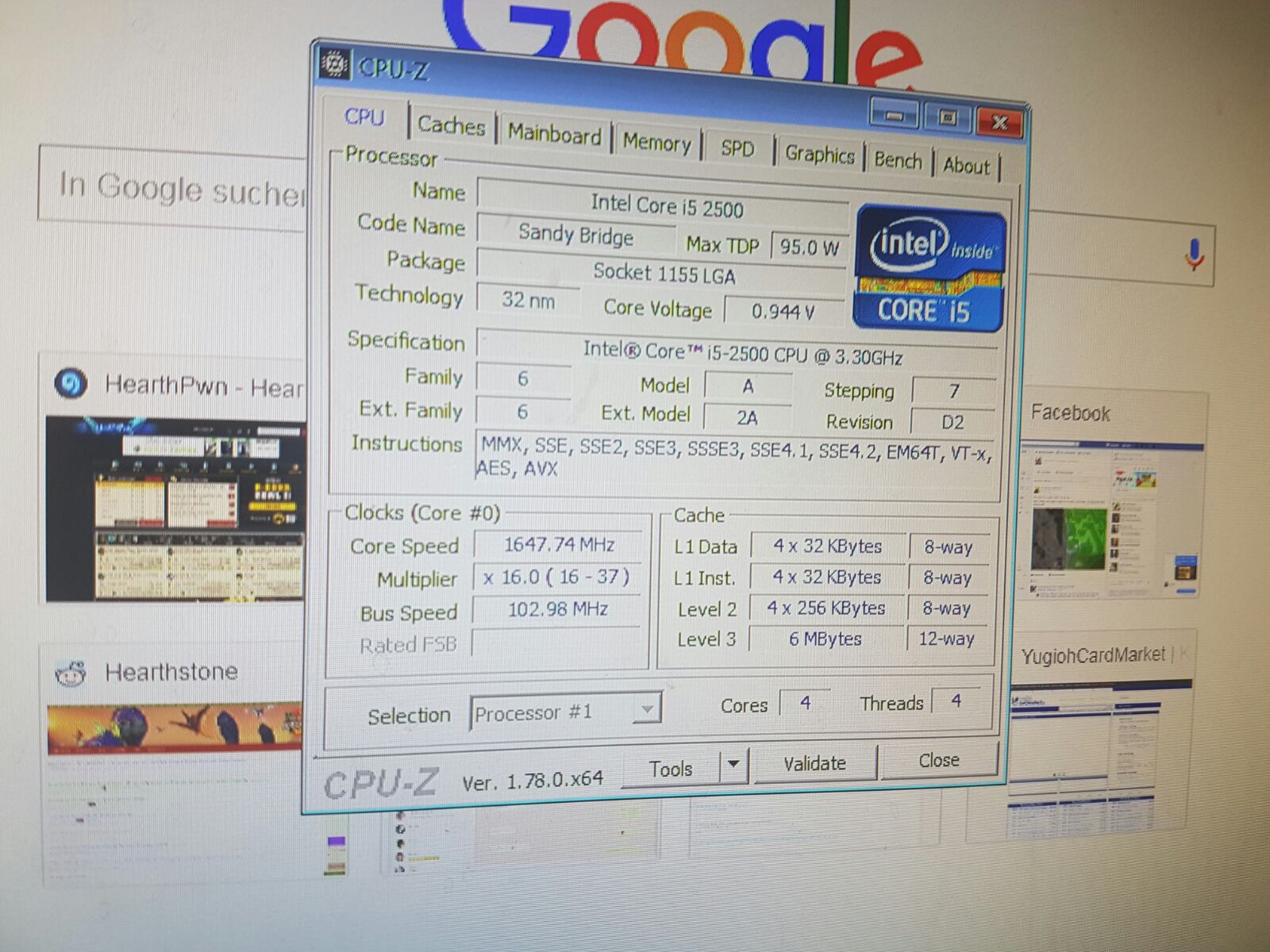Maximize the CPU-Z window

pyautogui.click(x=947, y=119)
